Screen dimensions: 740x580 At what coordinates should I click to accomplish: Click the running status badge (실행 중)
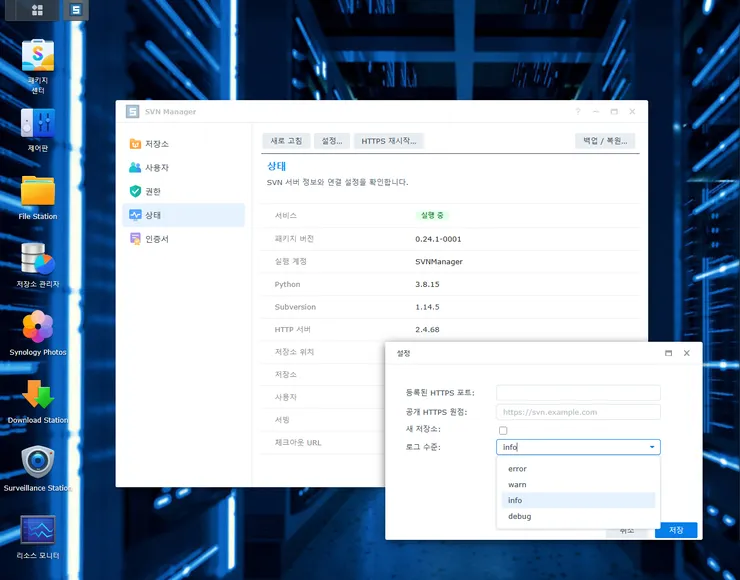click(x=432, y=215)
